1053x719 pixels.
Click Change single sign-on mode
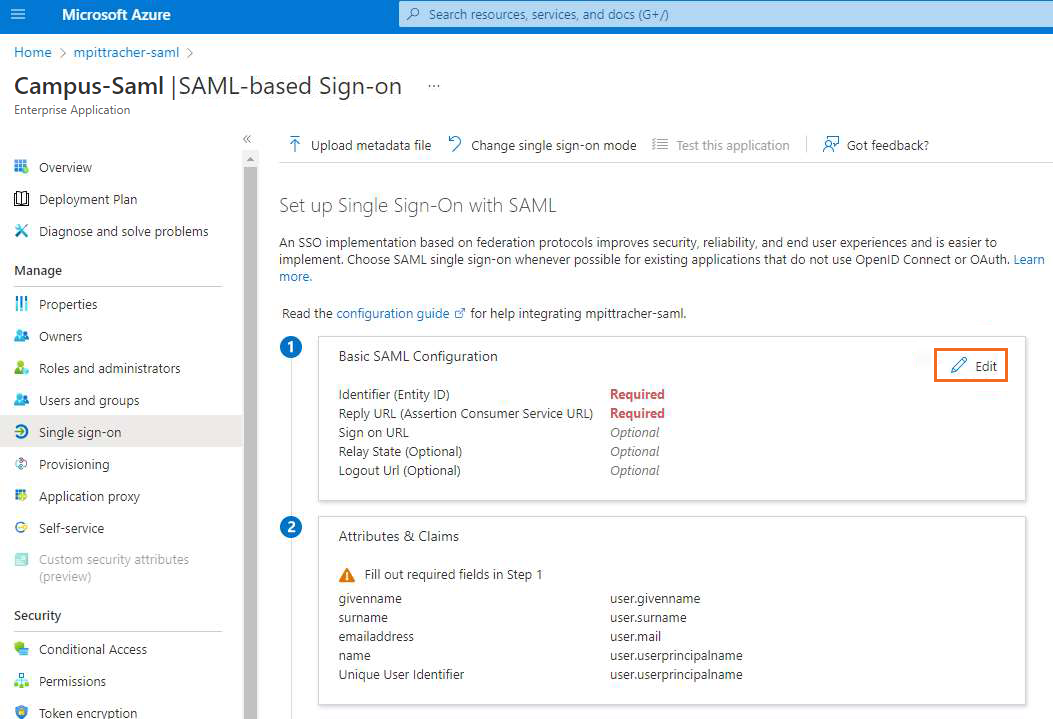point(543,145)
